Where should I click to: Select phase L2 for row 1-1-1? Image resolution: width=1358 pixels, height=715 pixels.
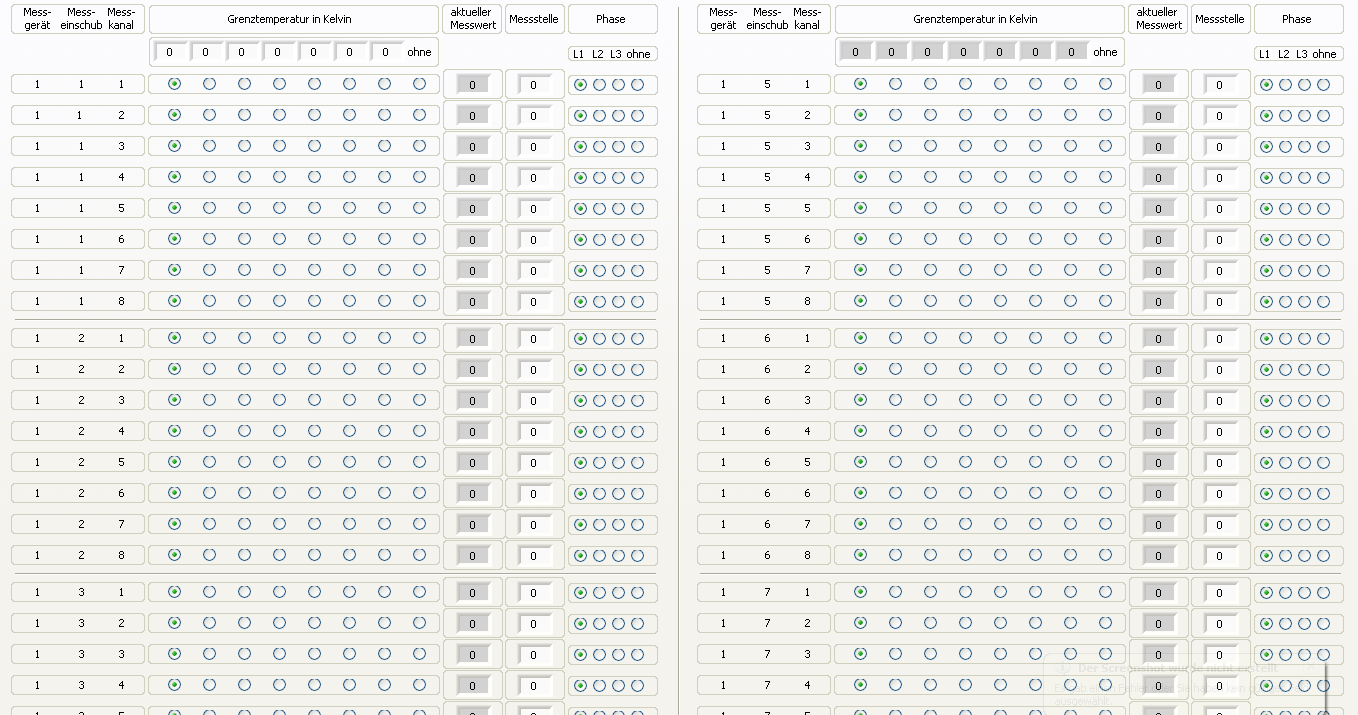pos(599,85)
